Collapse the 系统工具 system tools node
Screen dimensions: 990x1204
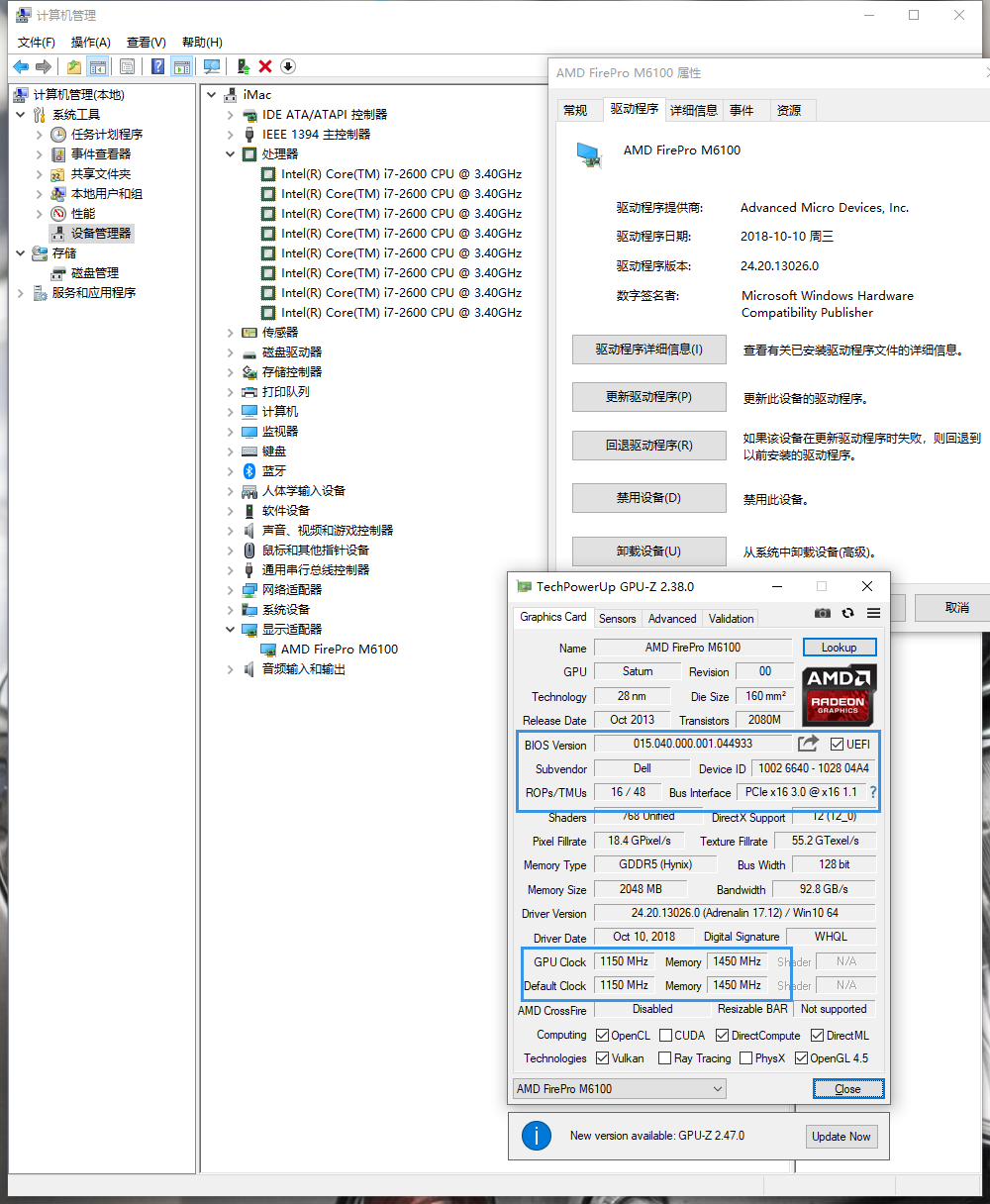(x=20, y=115)
